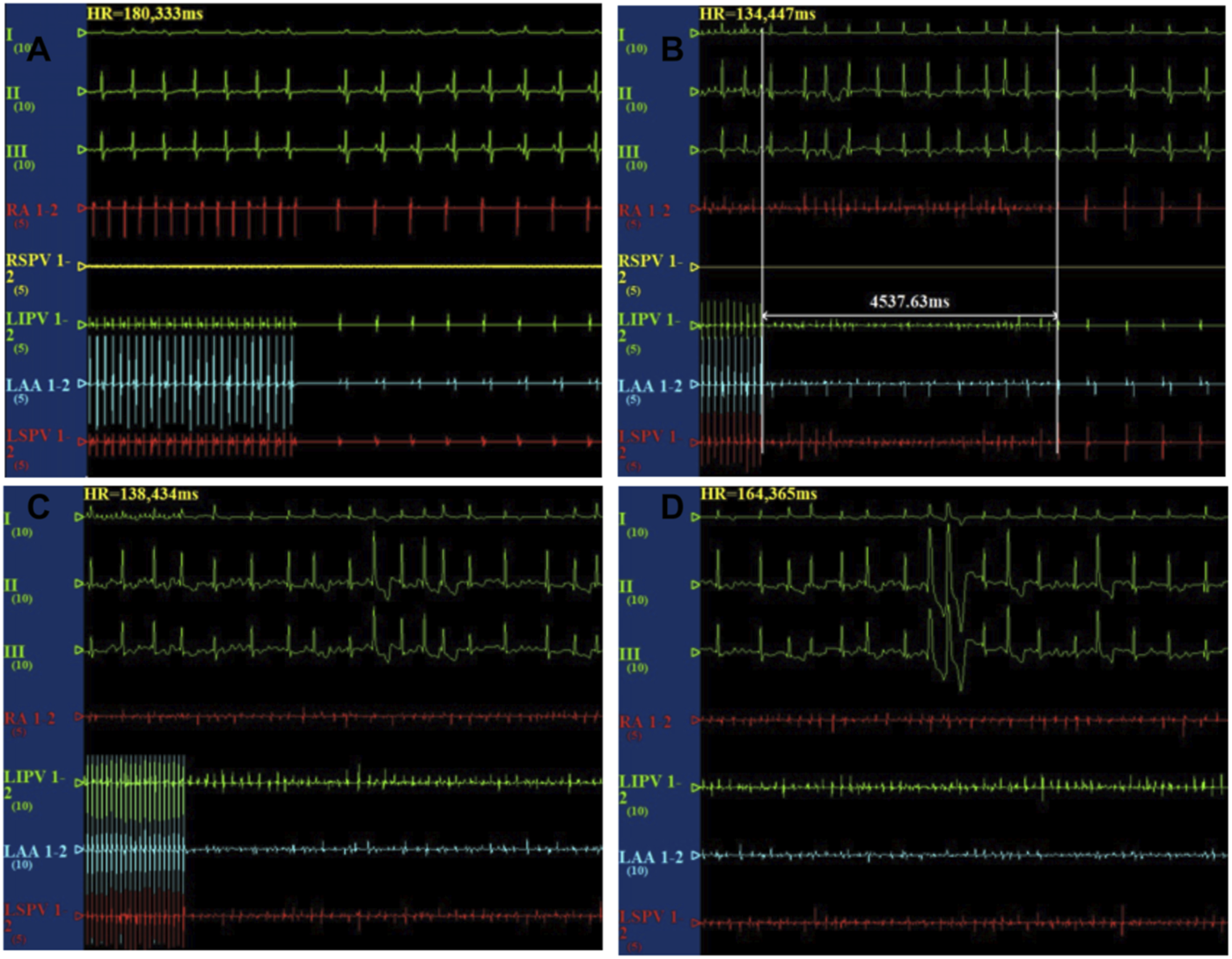Click the RSPV 1-2 baseline triangle in panel A

tap(82, 266)
